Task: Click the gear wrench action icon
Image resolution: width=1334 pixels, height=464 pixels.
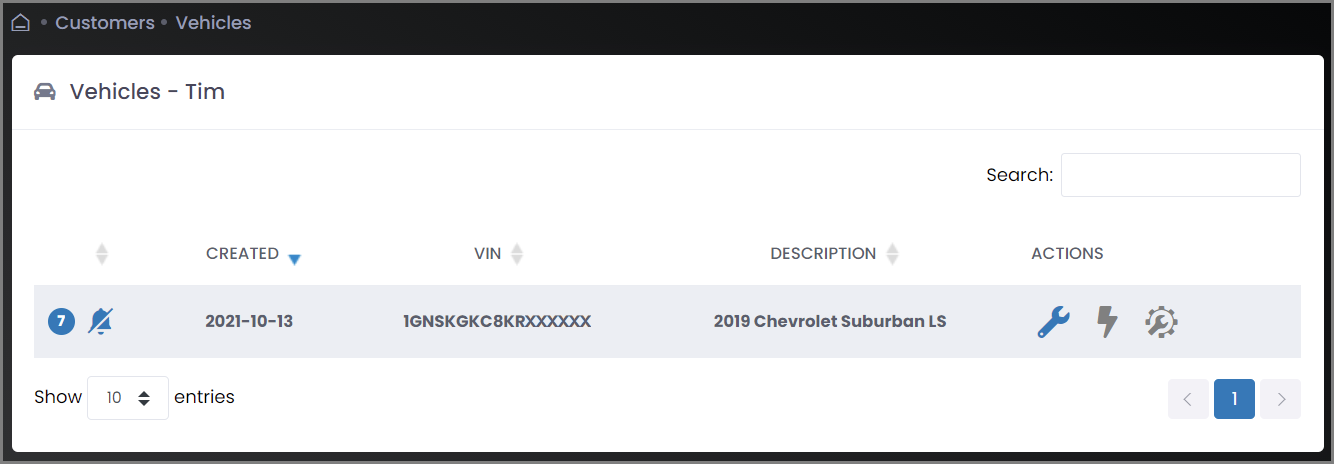Action: 1161,322
